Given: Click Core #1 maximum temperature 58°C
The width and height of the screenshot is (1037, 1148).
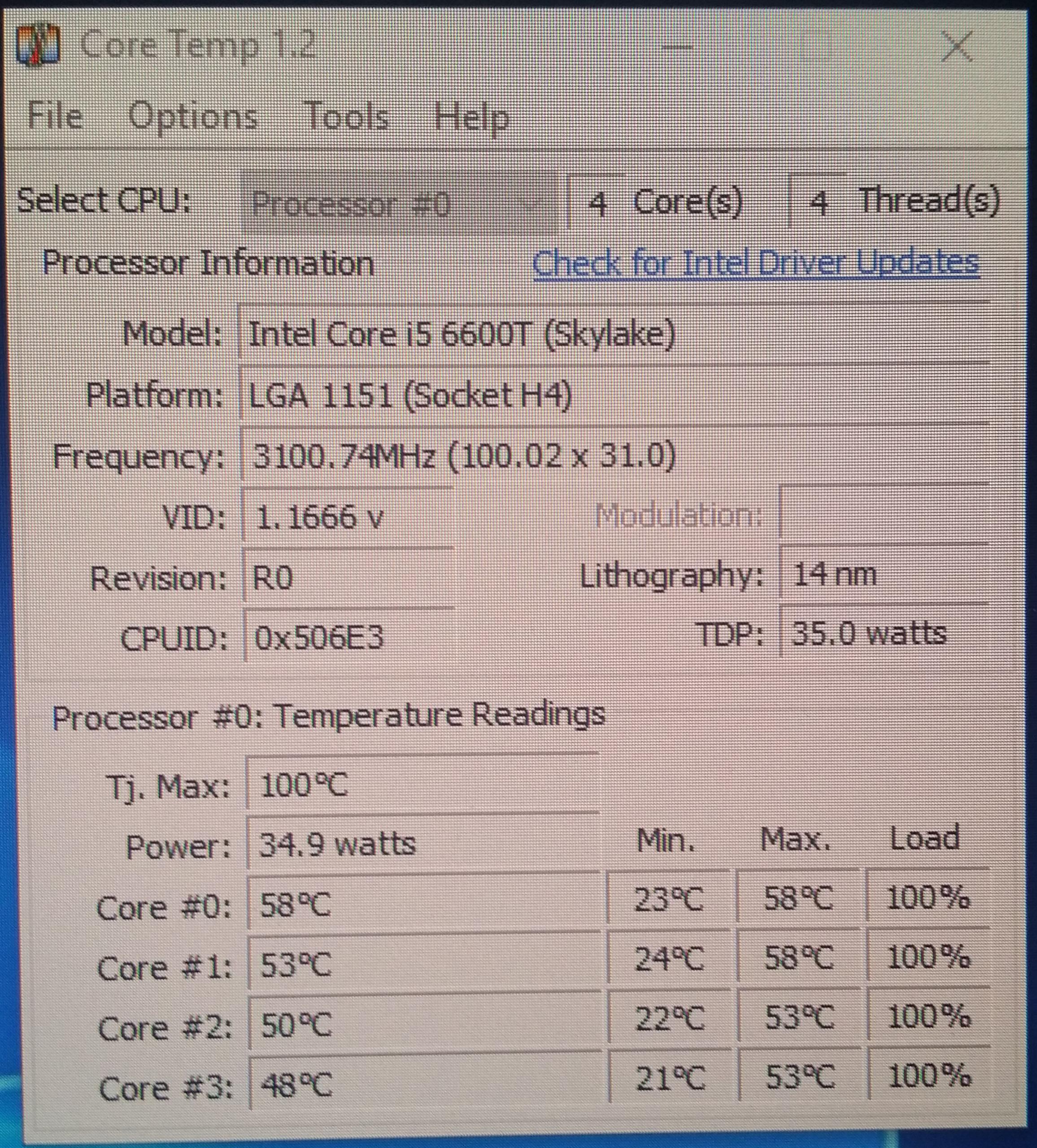Looking at the screenshot, I should (799, 958).
